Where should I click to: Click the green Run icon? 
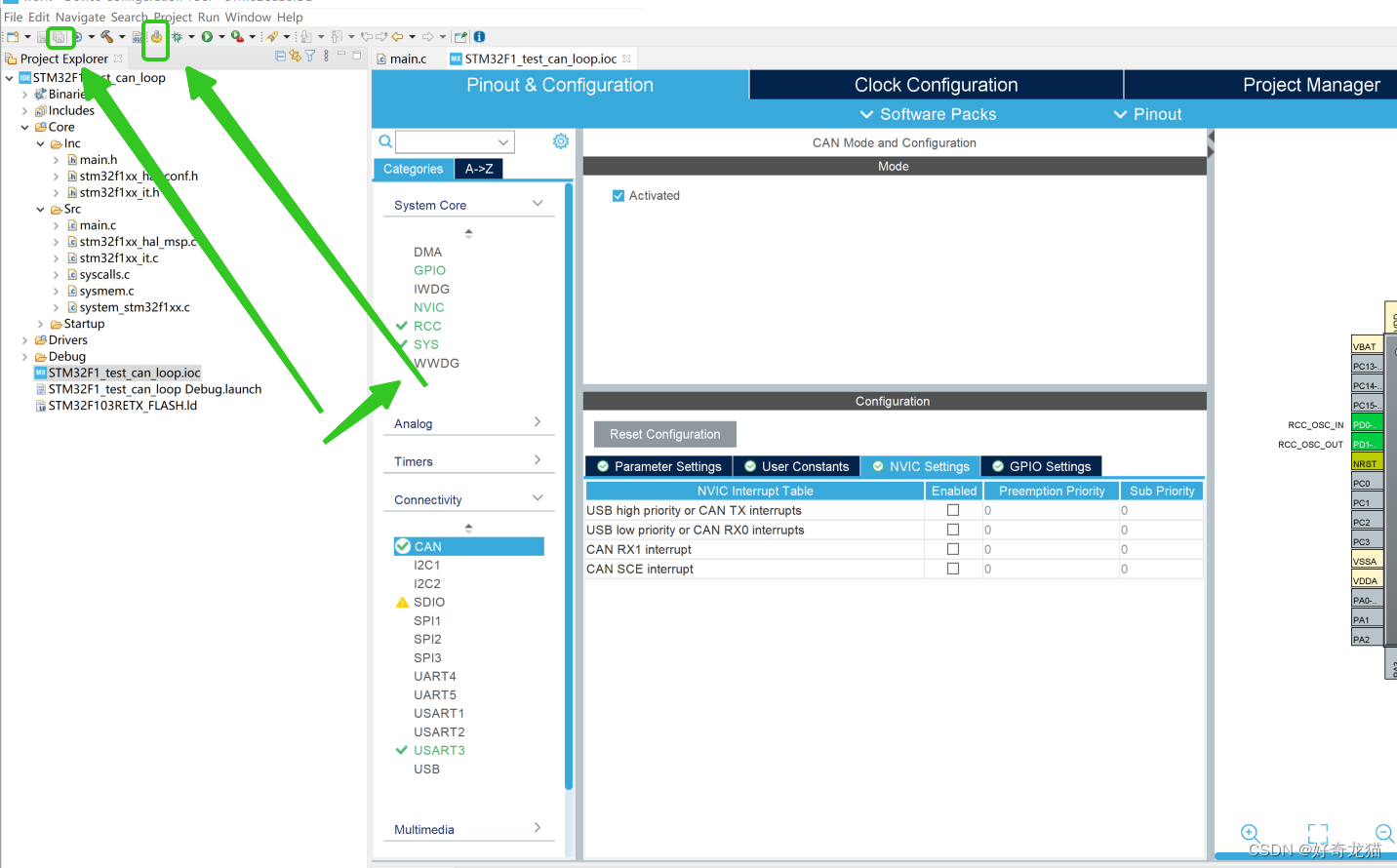point(207,37)
